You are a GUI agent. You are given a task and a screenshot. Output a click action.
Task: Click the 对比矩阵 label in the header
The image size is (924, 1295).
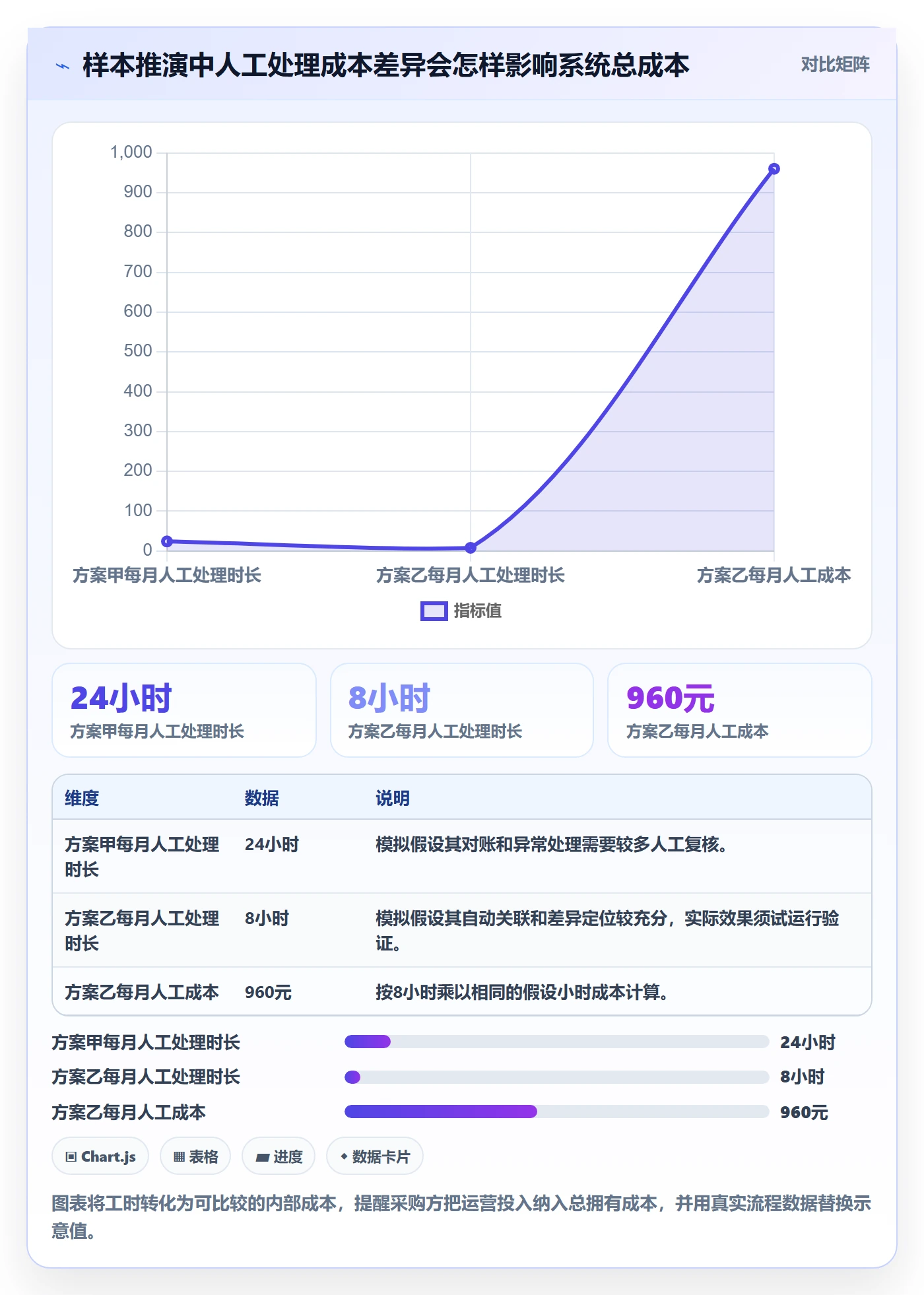coord(835,65)
